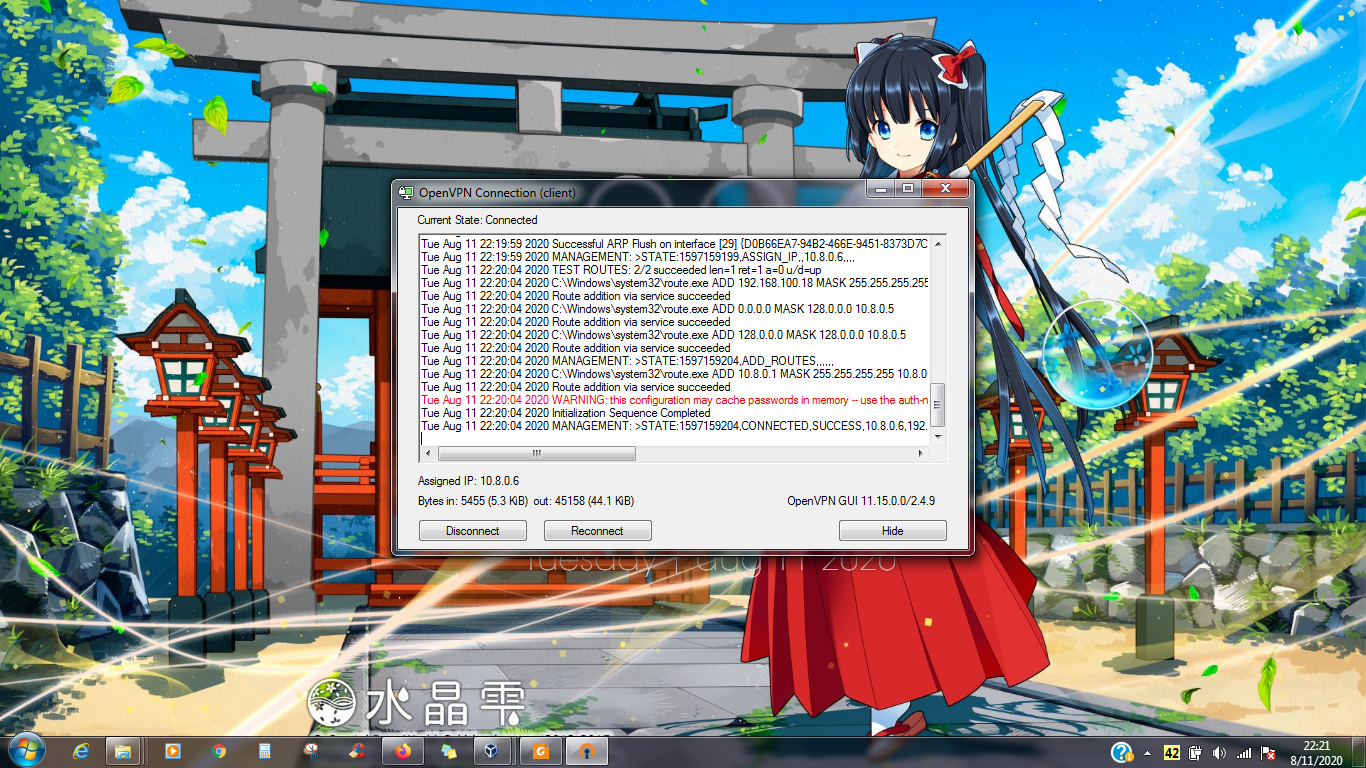This screenshot has width=1366, height=768.
Task: Close the OpenVPN Connection window
Action: pos(945,188)
